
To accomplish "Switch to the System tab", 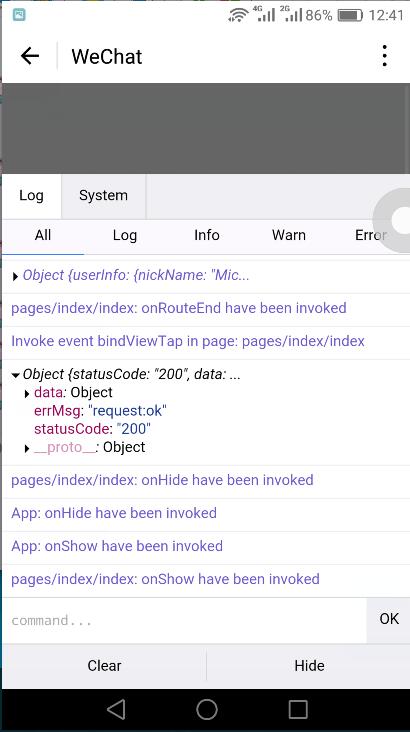I will tap(103, 196).
